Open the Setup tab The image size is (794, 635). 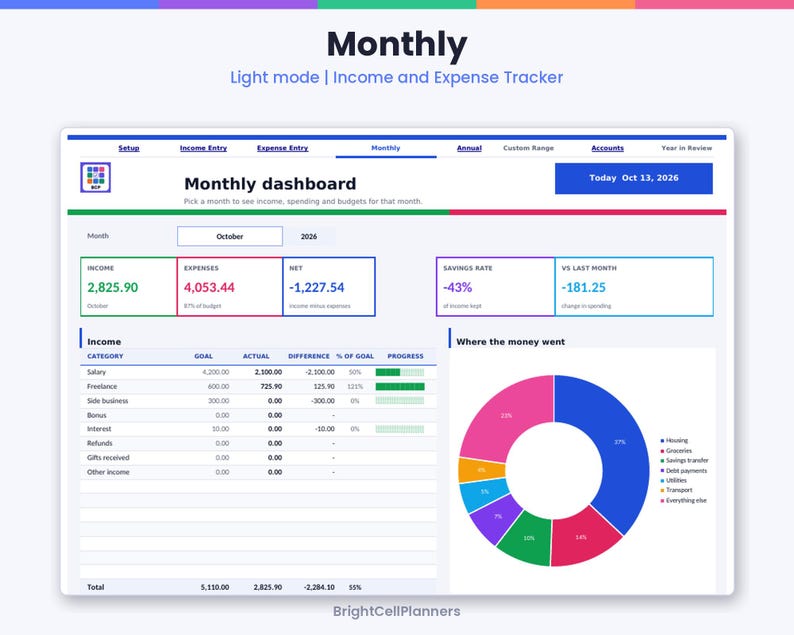(129, 148)
